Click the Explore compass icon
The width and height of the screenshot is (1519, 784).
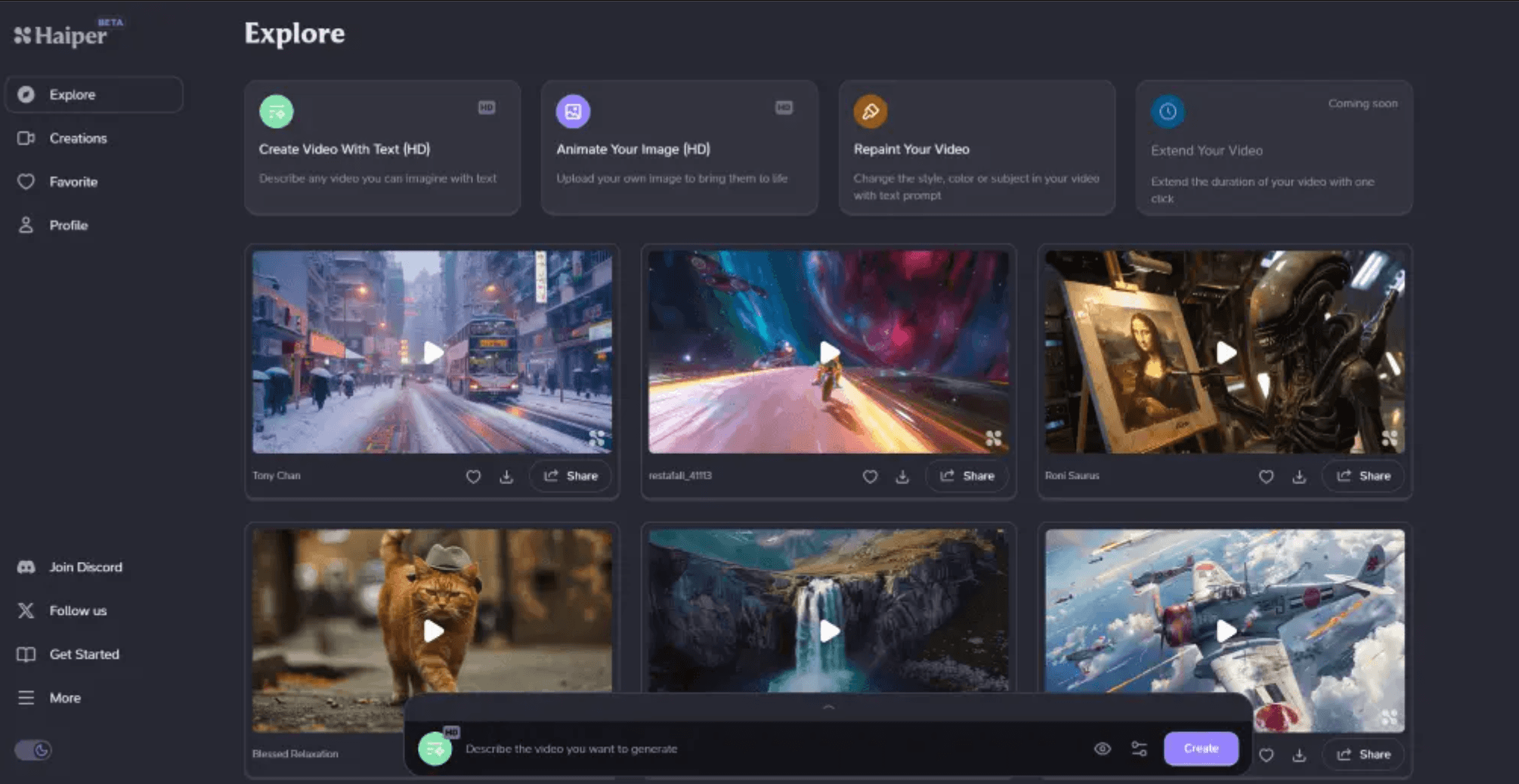click(x=26, y=94)
